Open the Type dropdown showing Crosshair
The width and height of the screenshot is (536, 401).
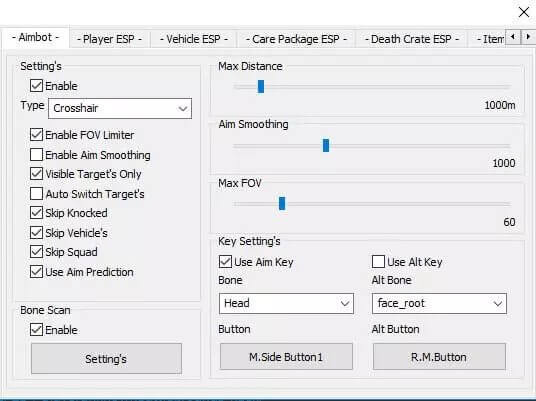[x=120, y=108]
